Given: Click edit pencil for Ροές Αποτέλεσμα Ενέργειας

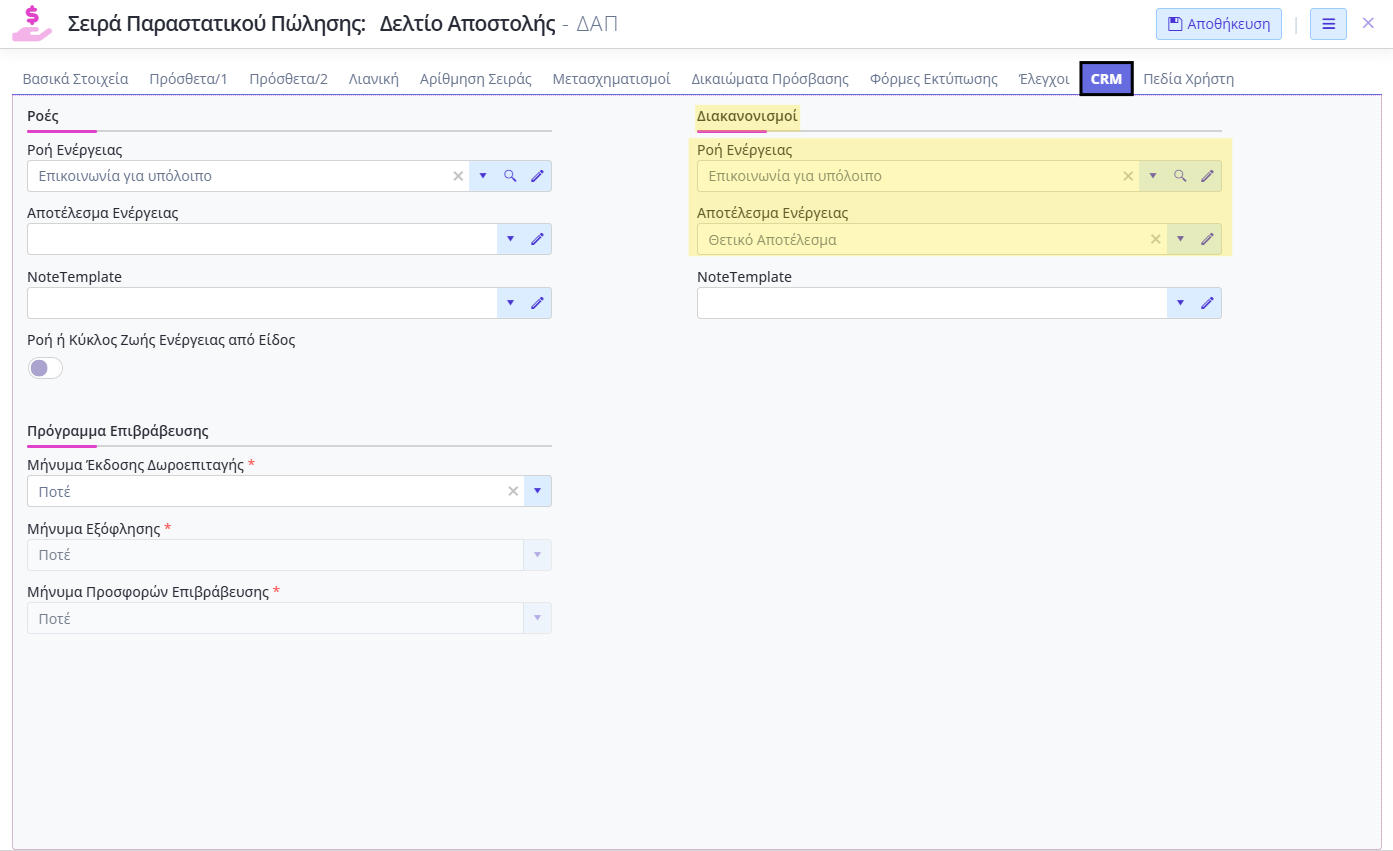Looking at the screenshot, I should coord(537,239).
